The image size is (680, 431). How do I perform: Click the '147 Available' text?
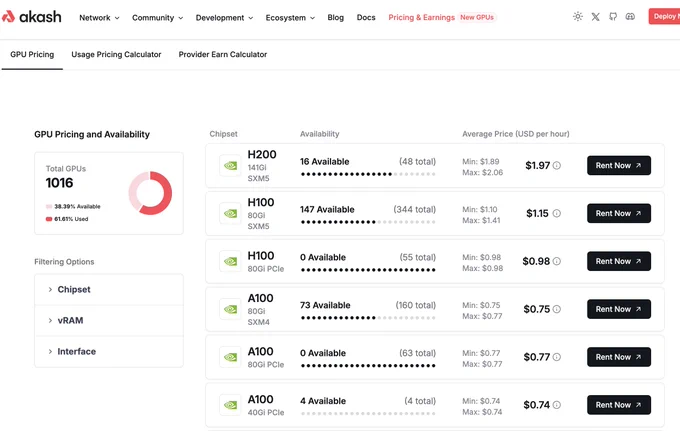[x=327, y=209]
